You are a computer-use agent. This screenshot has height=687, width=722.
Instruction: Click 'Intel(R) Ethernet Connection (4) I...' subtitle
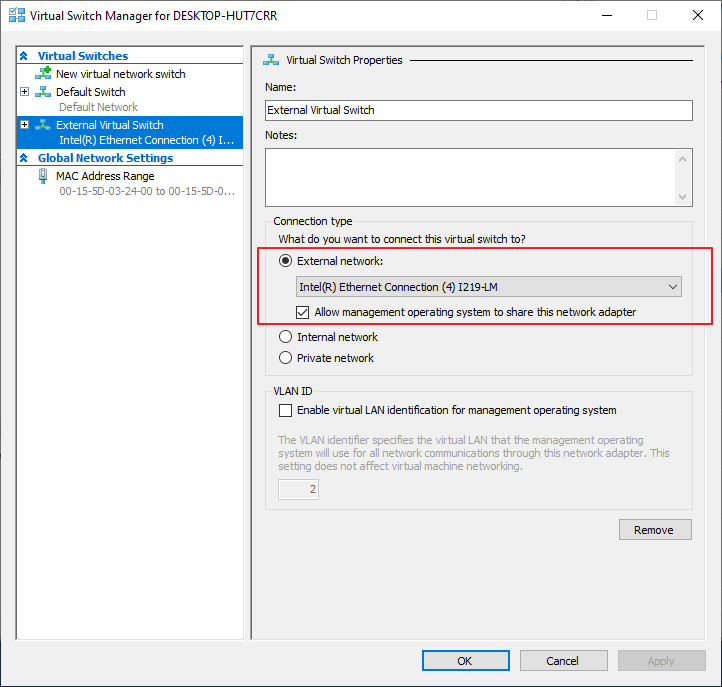146,140
